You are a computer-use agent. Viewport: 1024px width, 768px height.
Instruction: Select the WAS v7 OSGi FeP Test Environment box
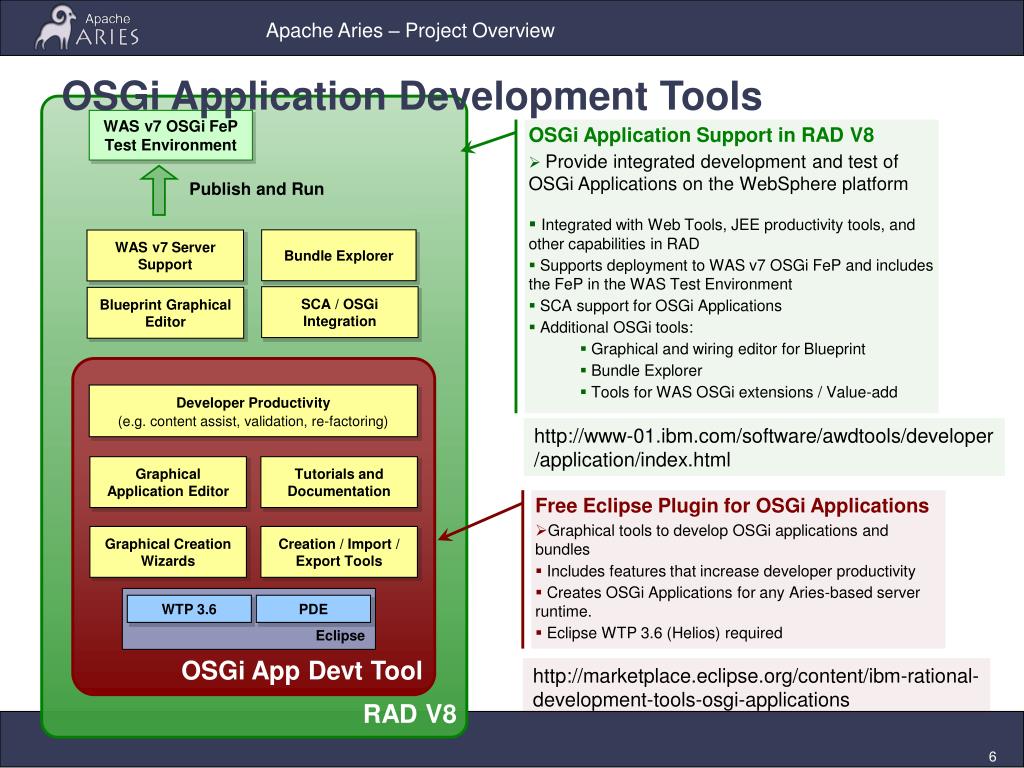coord(170,136)
